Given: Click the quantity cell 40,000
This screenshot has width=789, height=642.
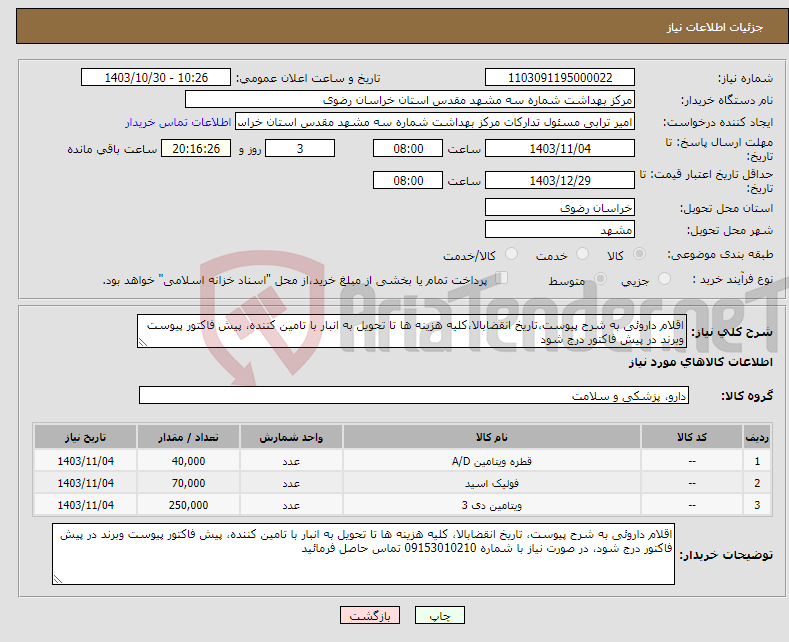Looking at the screenshot, I should [188, 461].
